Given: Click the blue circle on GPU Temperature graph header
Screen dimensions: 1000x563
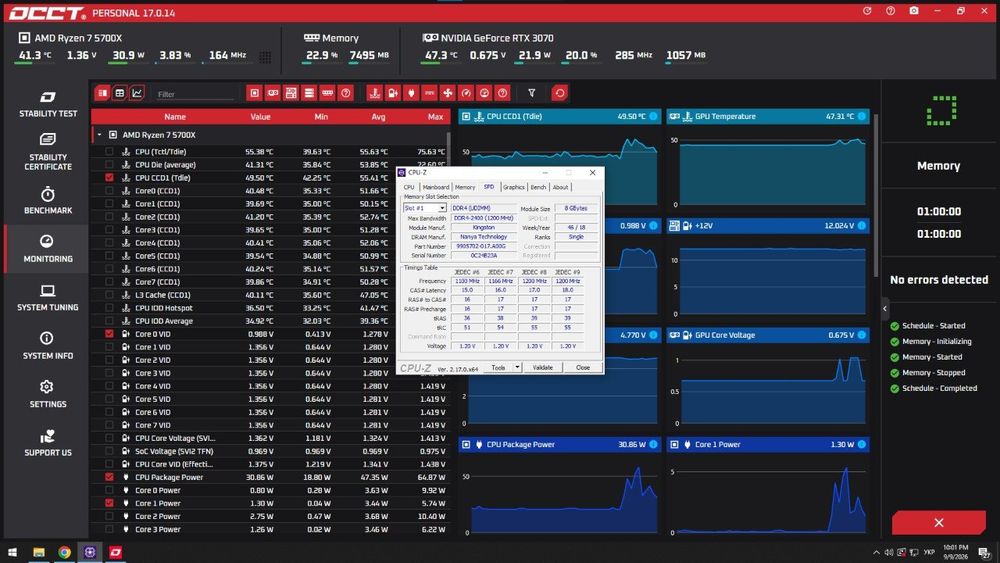Looking at the screenshot, I should (x=862, y=116).
